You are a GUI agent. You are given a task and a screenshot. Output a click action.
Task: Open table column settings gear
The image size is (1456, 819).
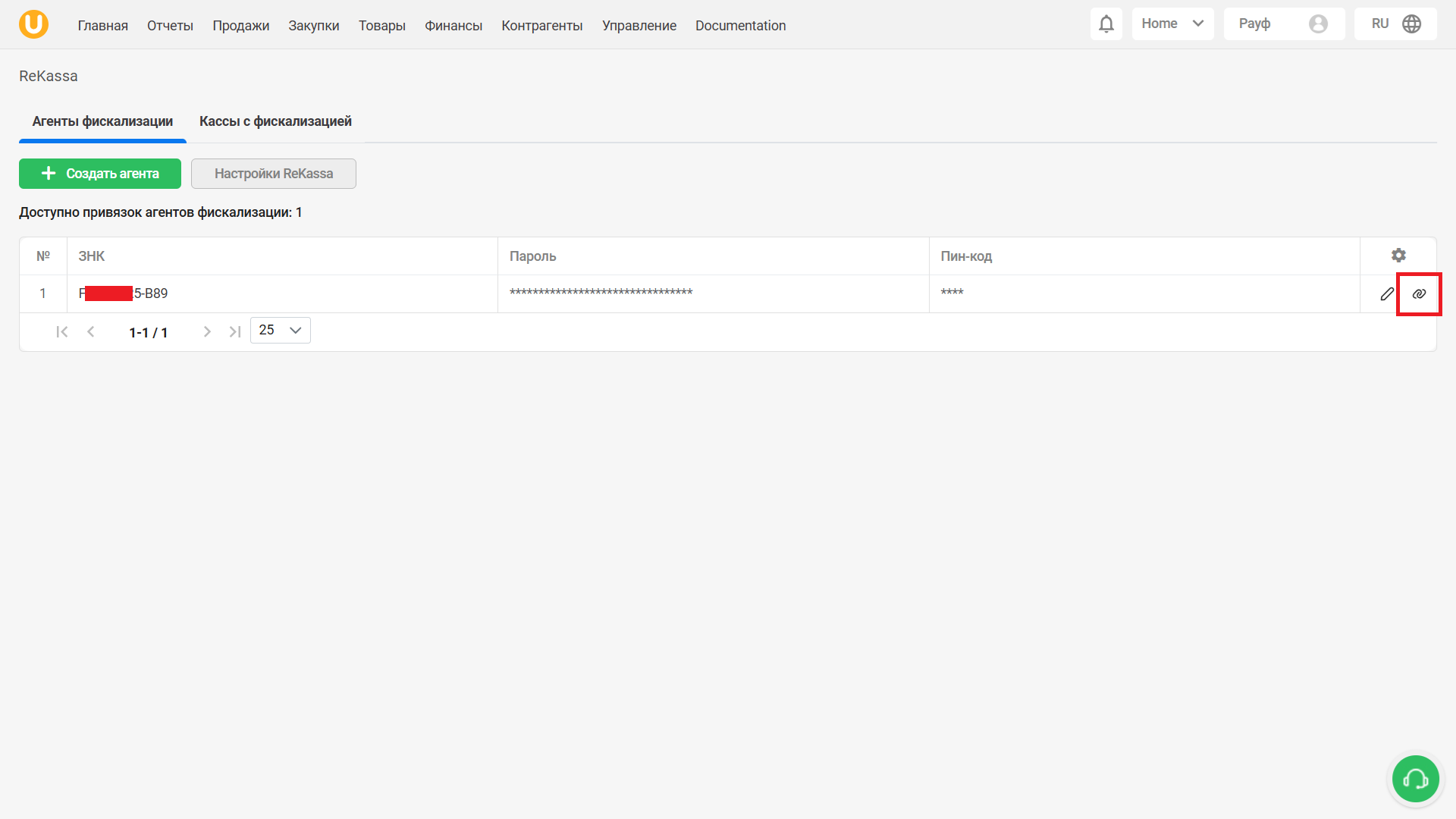pyautogui.click(x=1398, y=256)
